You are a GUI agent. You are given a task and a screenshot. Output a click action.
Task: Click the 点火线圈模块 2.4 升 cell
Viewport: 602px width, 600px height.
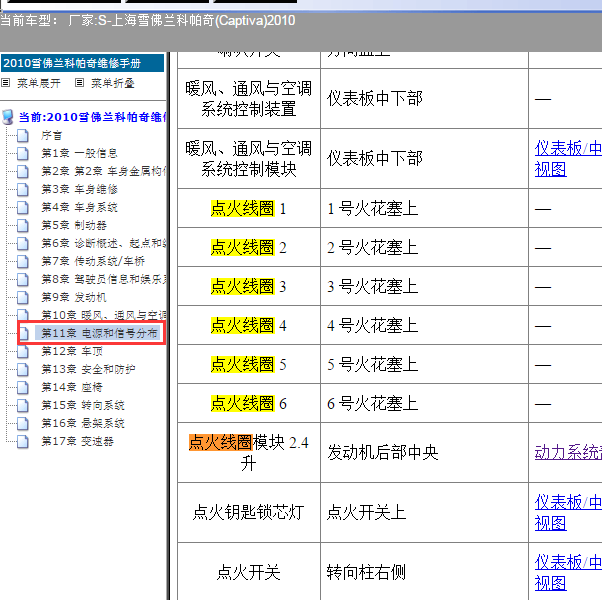tap(248, 453)
